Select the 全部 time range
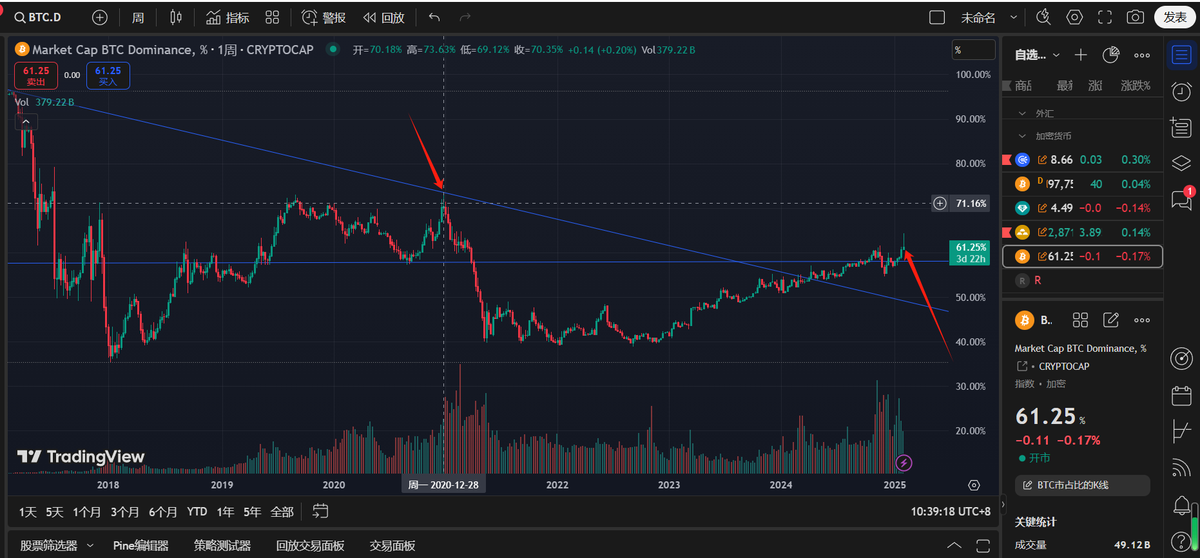 282,511
